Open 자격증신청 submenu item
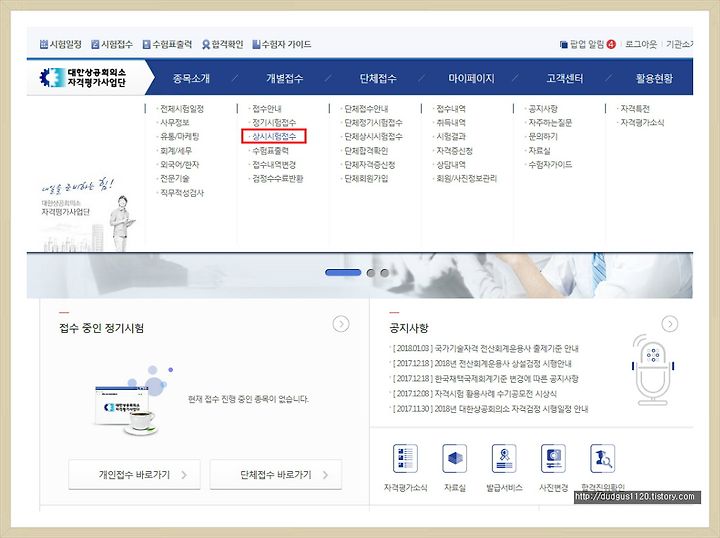 click(455, 151)
